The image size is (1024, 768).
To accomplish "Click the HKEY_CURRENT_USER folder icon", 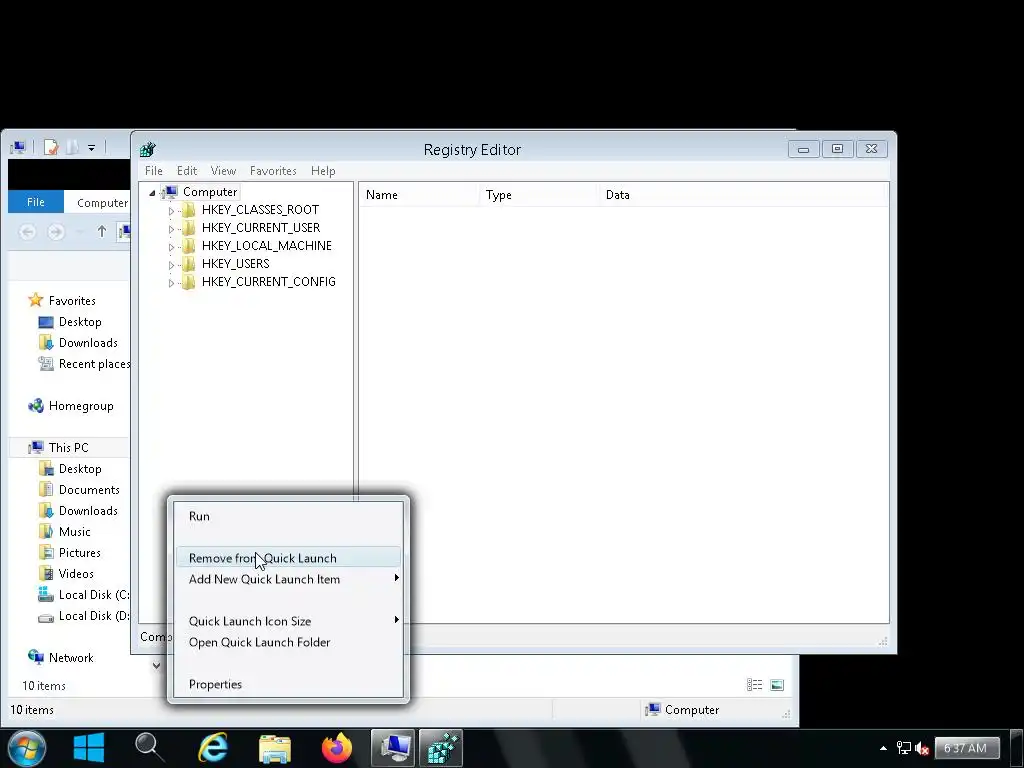I will click(x=189, y=228).
